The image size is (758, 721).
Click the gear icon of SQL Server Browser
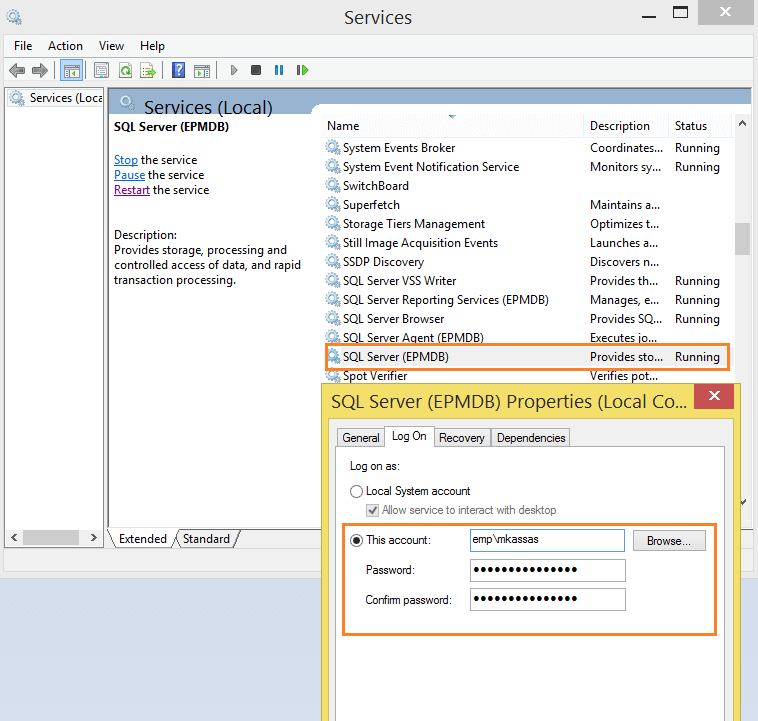[x=333, y=318]
